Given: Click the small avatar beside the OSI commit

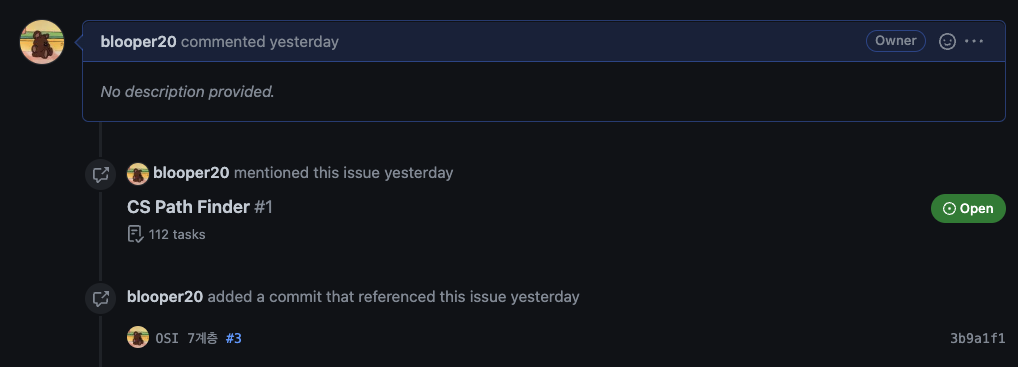Looking at the screenshot, I should tap(138, 337).
